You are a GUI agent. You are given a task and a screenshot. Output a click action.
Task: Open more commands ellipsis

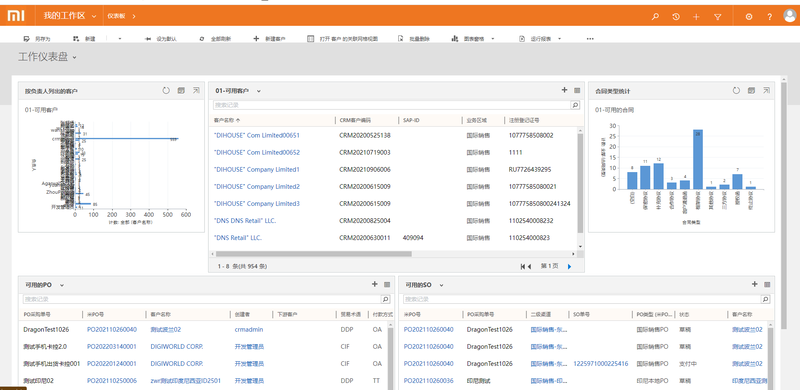point(590,39)
